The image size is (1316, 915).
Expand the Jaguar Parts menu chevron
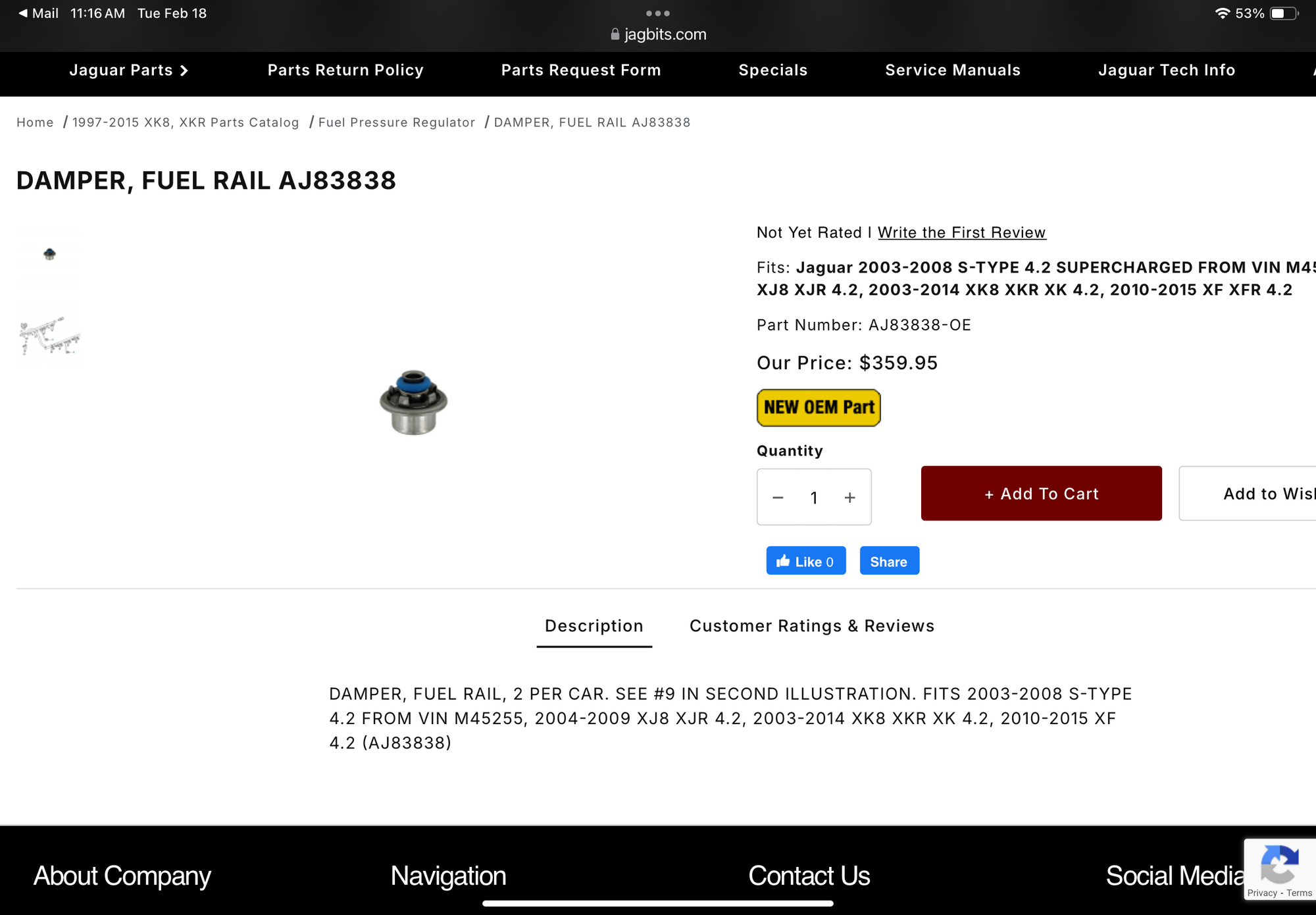(x=184, y=70)
